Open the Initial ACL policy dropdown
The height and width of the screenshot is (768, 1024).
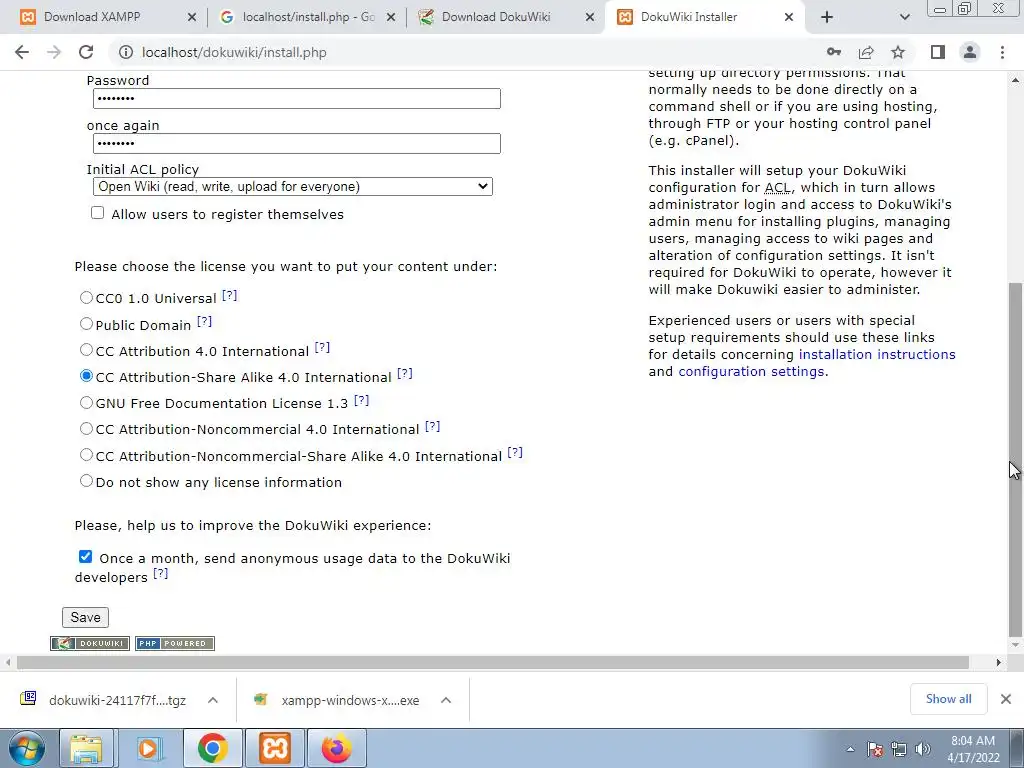coord(293,187)
